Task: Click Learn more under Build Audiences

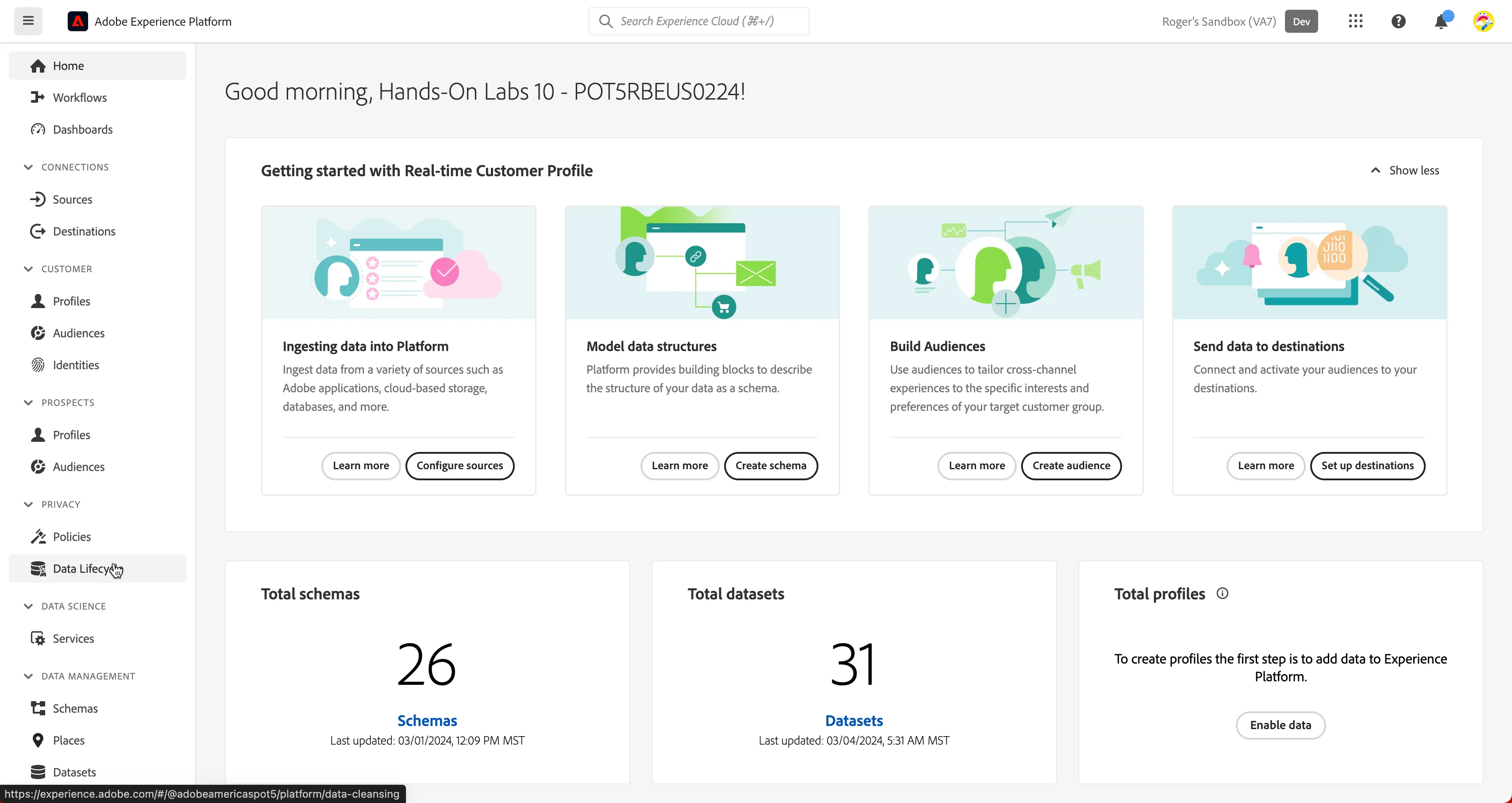Action: click(977, 466)
